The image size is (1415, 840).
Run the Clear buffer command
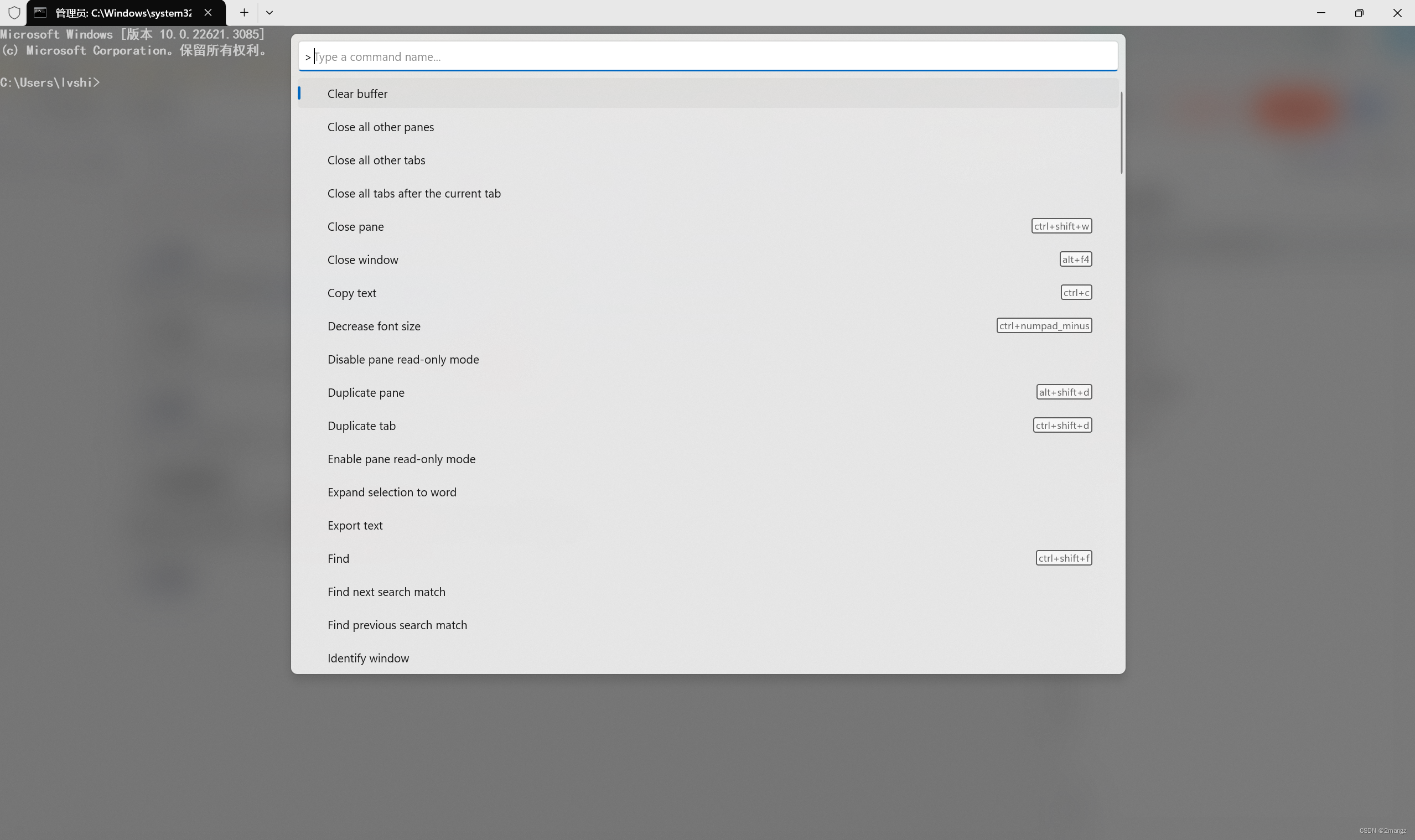[x=707, y=94]
